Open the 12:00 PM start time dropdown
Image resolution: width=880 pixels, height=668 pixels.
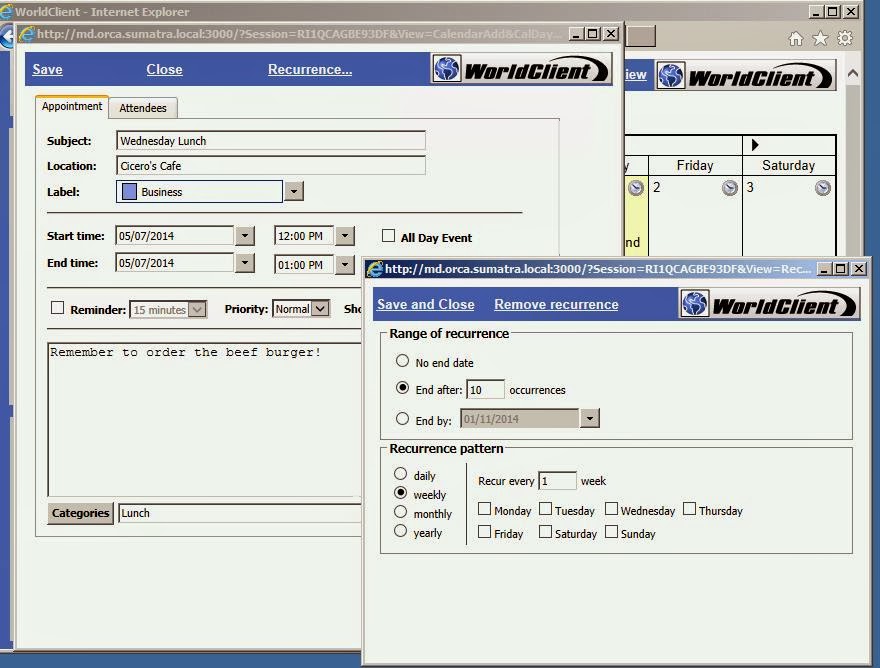click(345, 236)
